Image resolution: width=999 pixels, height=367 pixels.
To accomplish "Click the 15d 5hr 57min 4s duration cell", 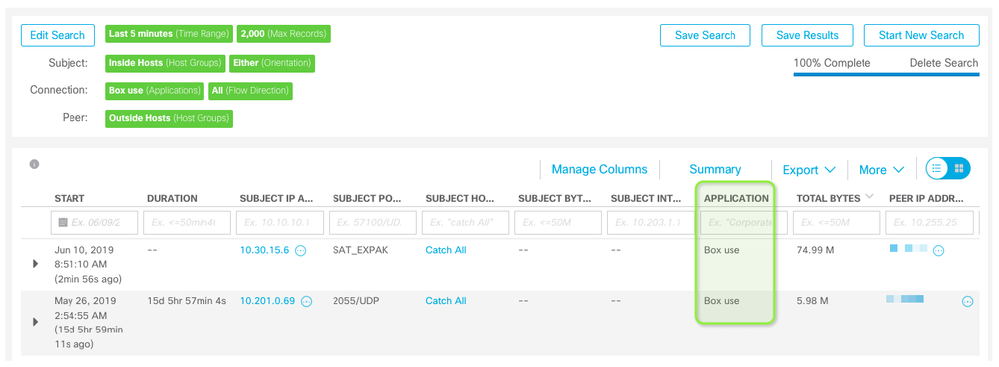I will pos(187,301).
